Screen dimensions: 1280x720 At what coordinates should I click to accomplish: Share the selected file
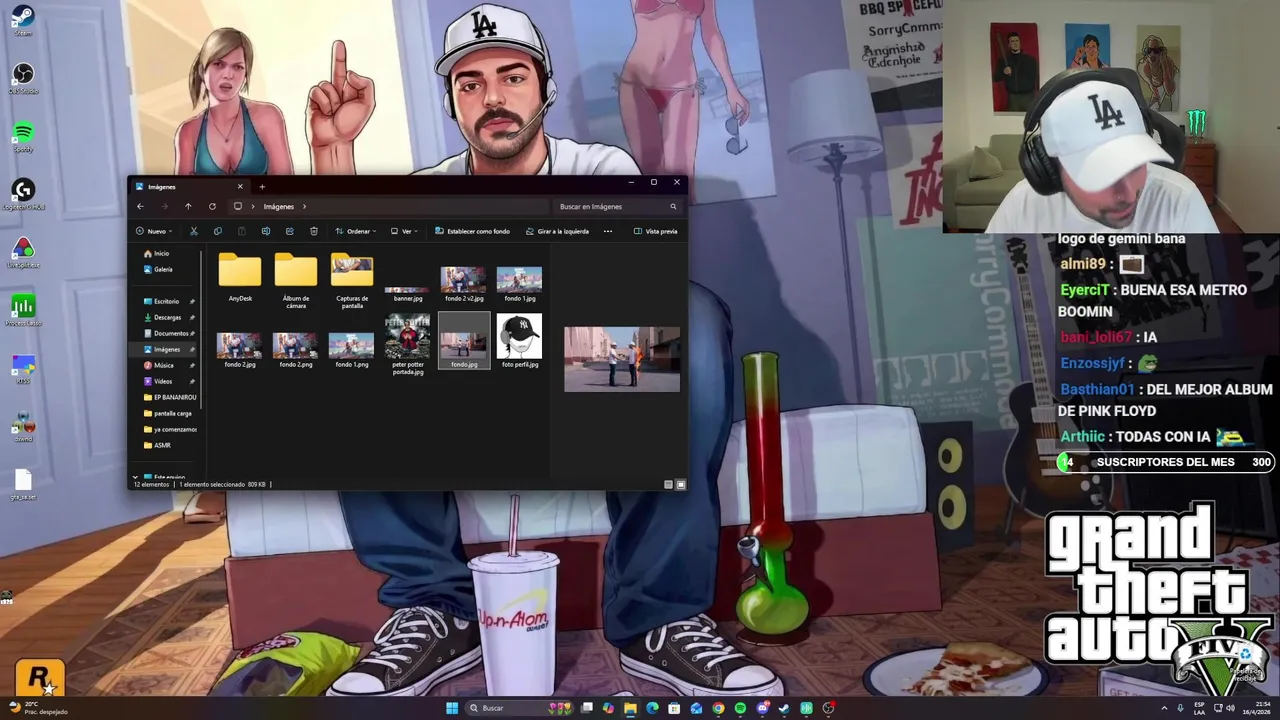[289, 231]
